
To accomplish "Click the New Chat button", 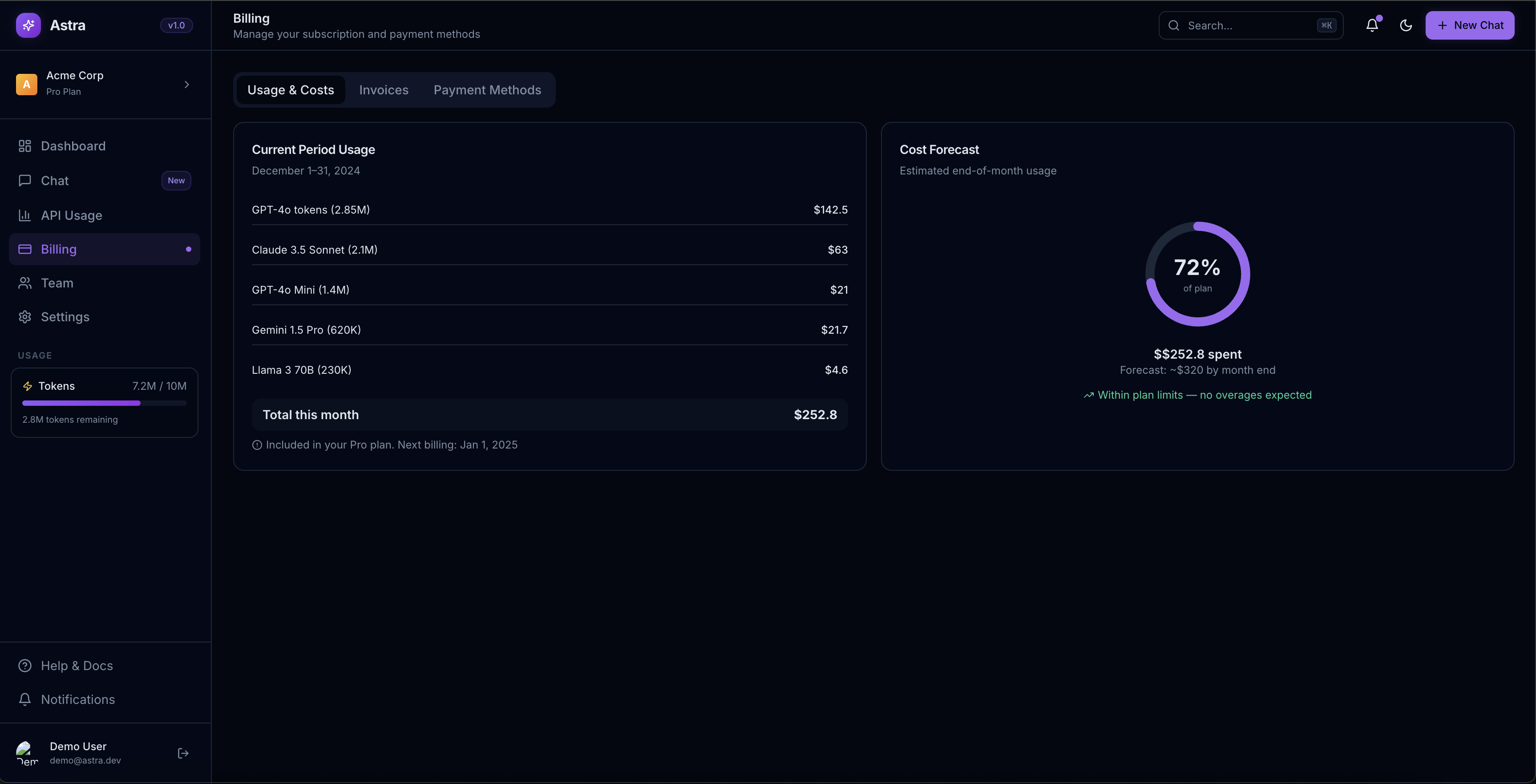I will pyautogui.click(x=1470, y=25).
